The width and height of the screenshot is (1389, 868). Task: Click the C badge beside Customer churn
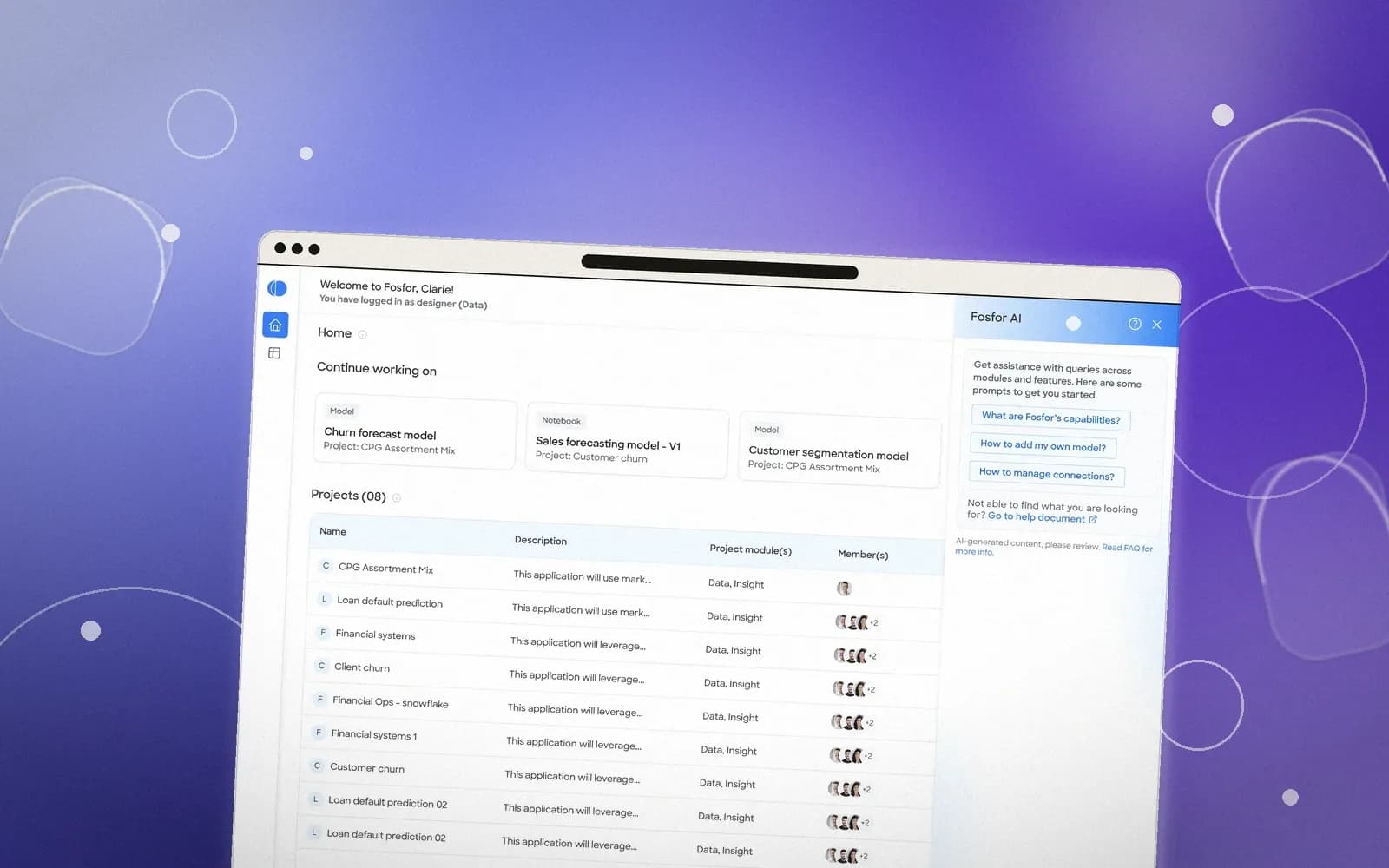317,766
